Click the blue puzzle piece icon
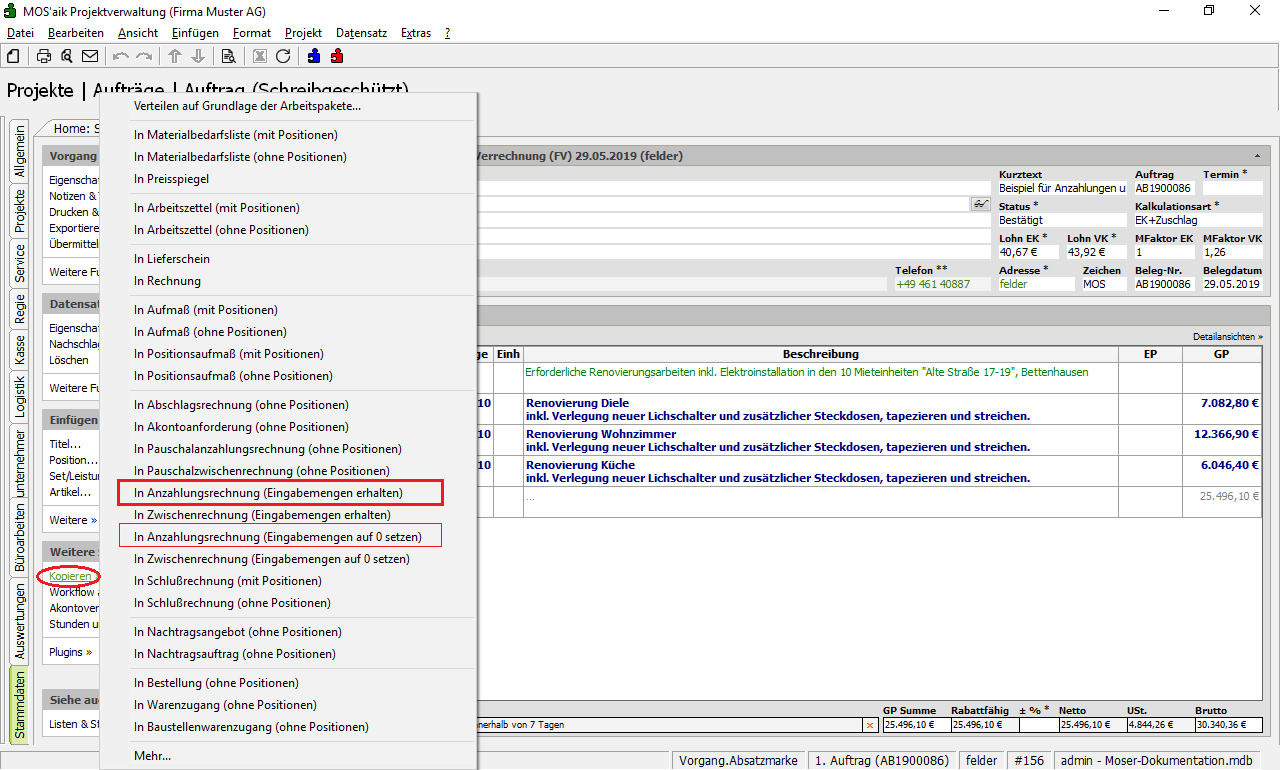1280x770 pixels. [x=315, y=56]
